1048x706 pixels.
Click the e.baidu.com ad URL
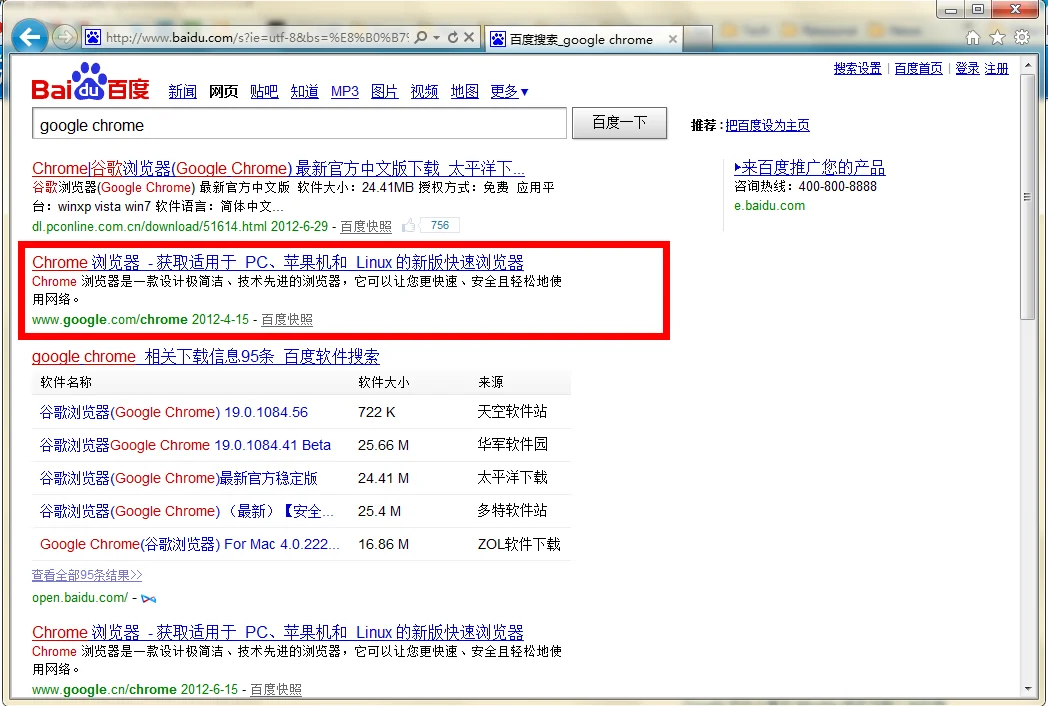click(769, 206)
